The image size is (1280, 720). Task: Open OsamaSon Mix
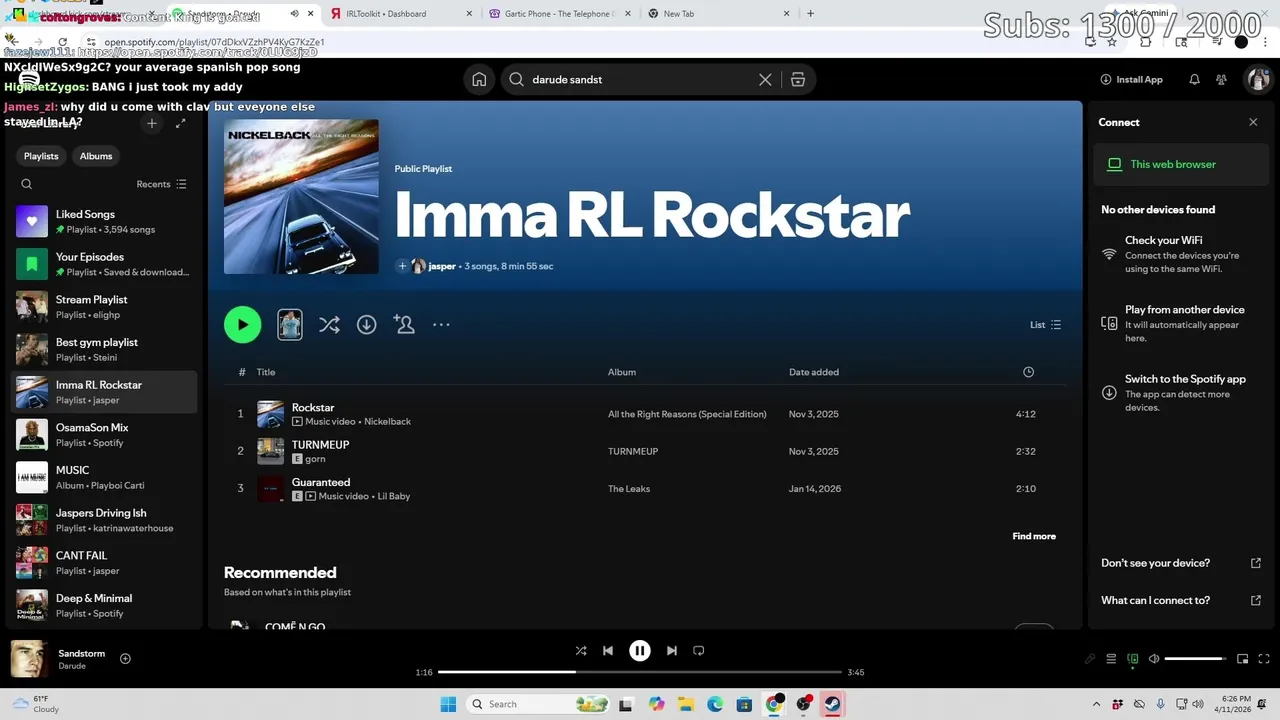pos(104,435)
